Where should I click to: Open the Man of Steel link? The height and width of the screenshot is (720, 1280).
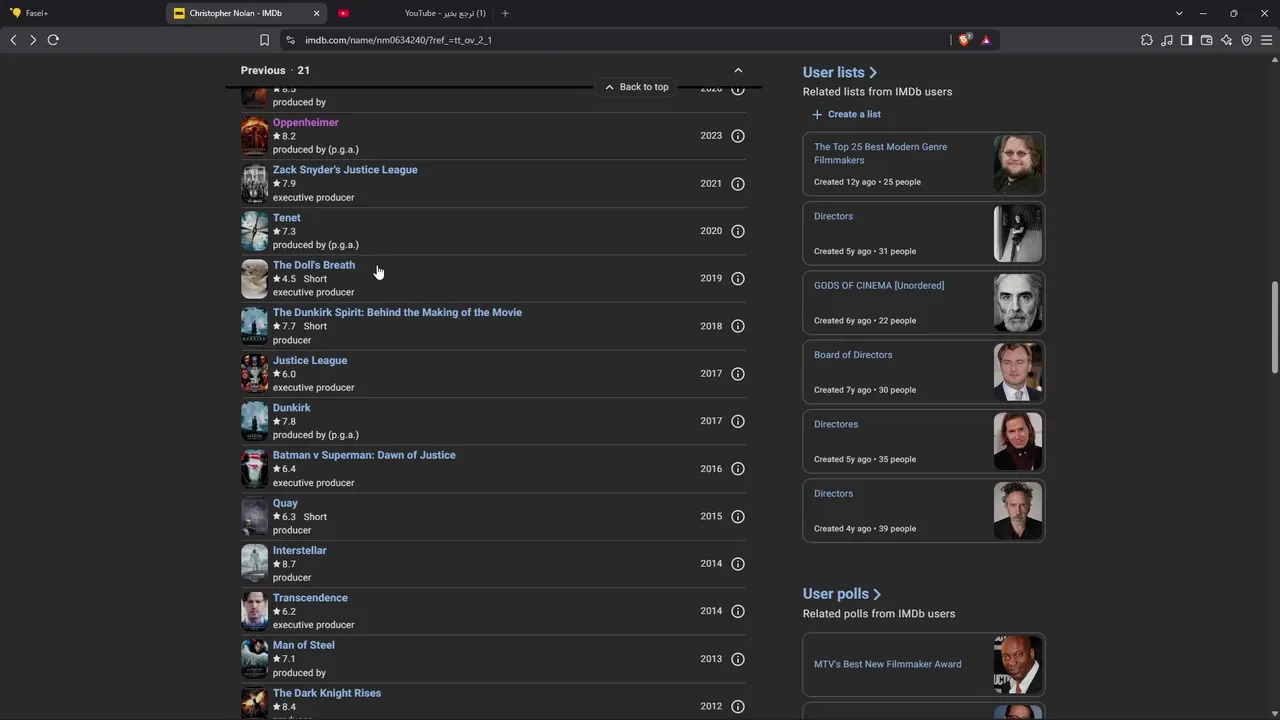tap(304, 645)
